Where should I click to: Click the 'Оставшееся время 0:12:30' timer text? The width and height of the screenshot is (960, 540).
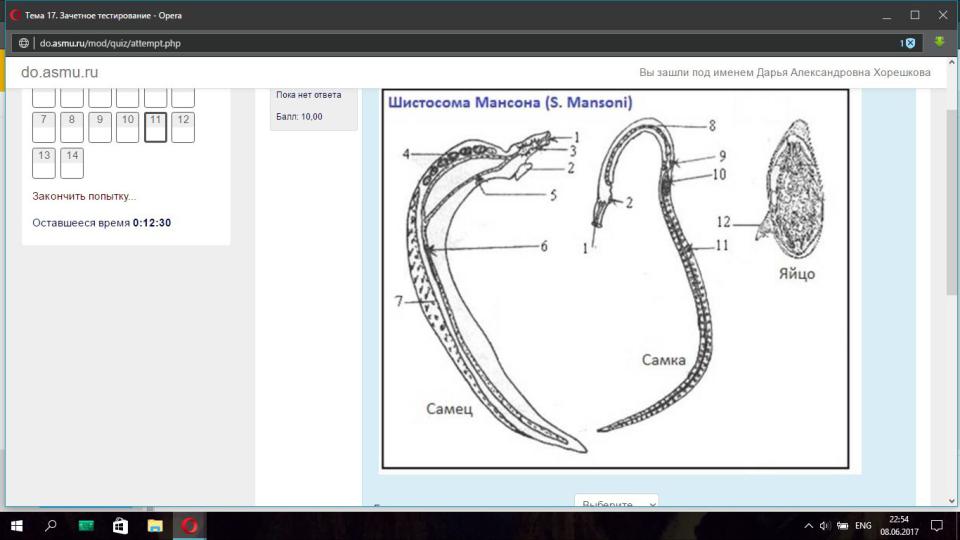click(x=102, y=223)
